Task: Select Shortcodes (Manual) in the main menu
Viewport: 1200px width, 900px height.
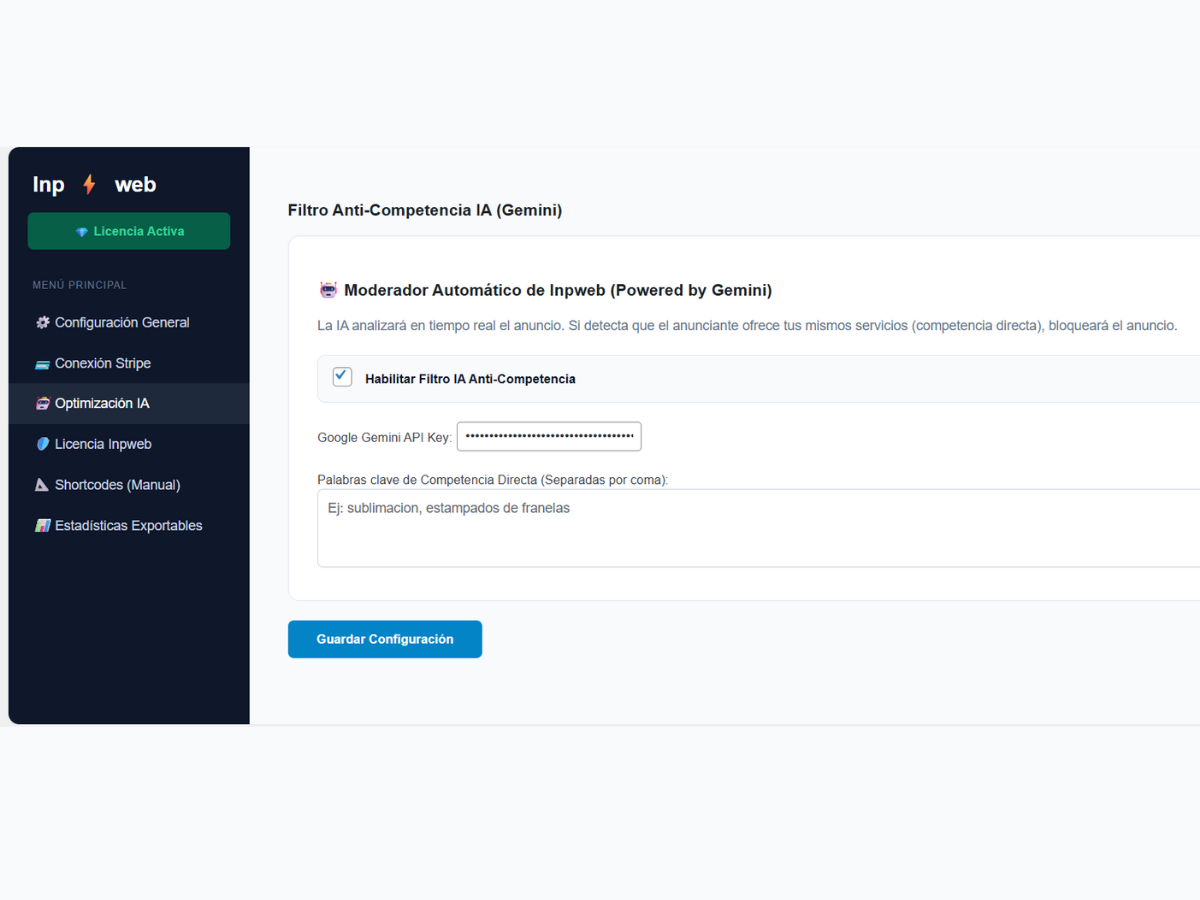Action: (x=117, y=484)
